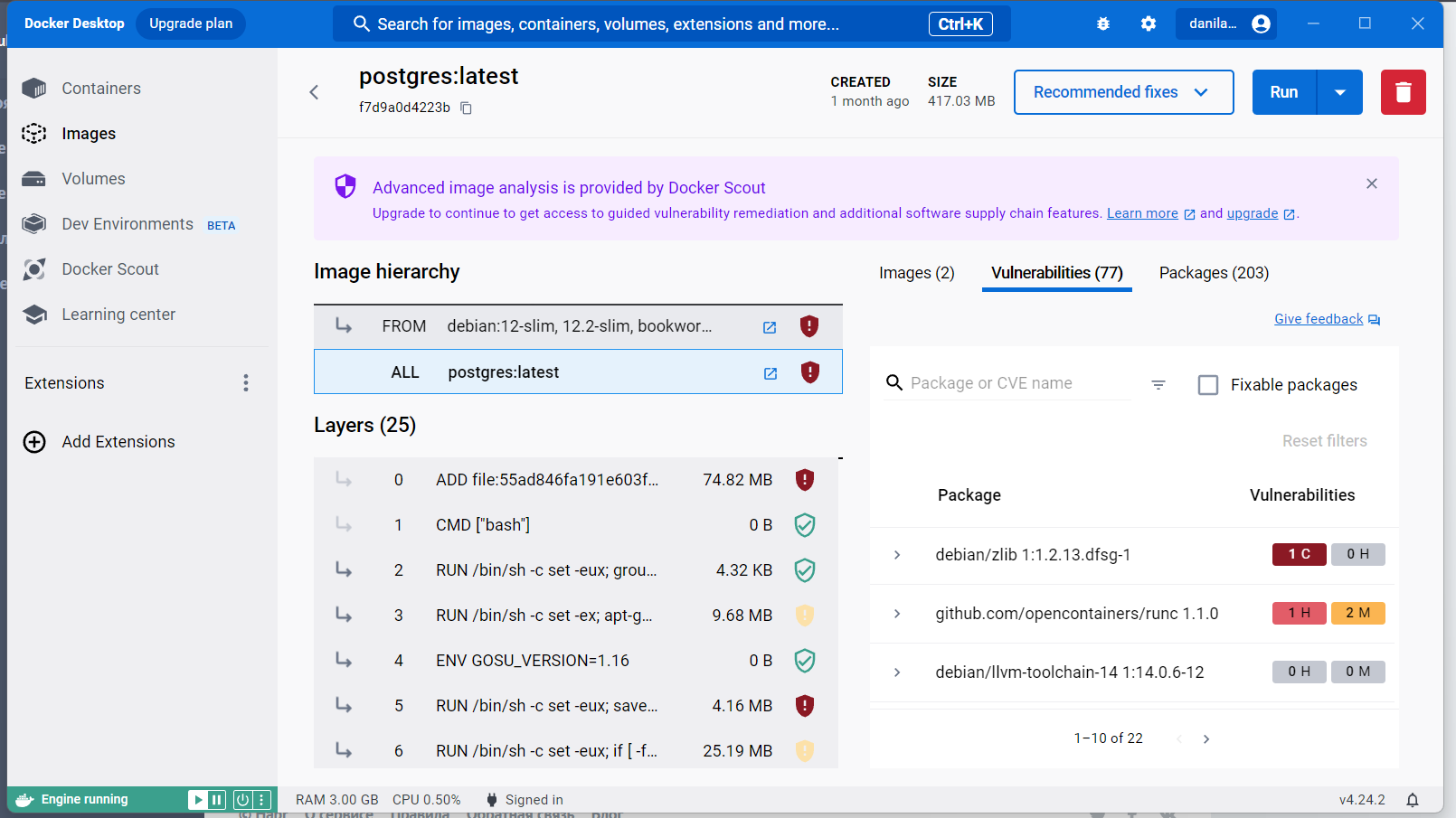Screen dimensions: 1456x818
Task: Click the green shield on layer 1 CMD
Action: (805, 525)
